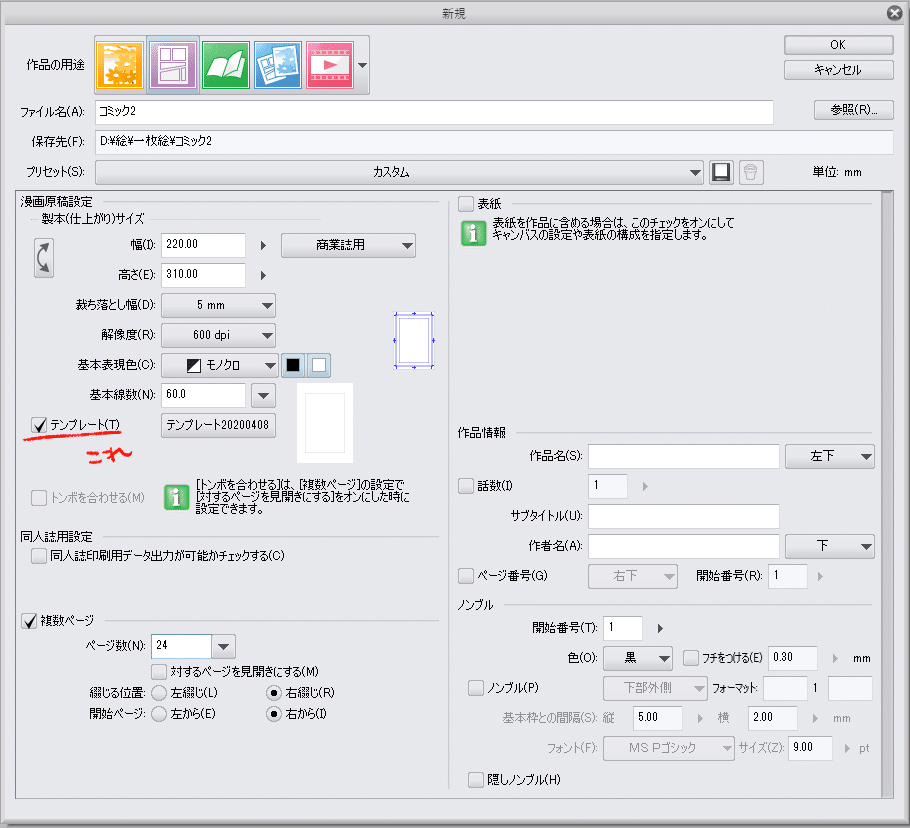Open the 裁ち落とし幅 5 mm dropdown
The image size is (910, 828).
pos(218,305)
